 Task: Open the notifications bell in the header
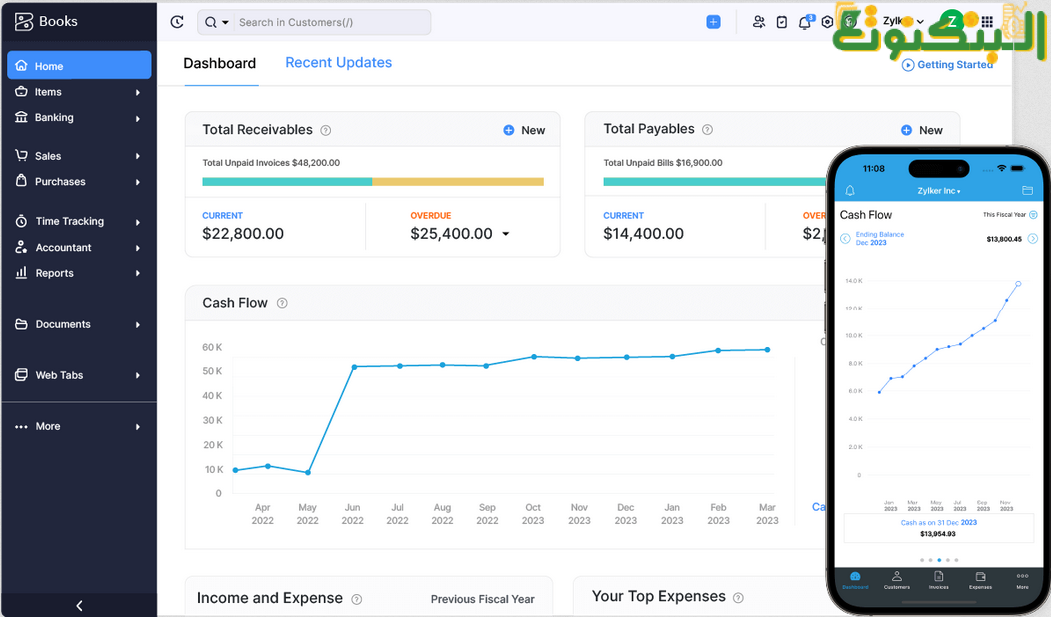pyautogui.click(x=805, y=22)
